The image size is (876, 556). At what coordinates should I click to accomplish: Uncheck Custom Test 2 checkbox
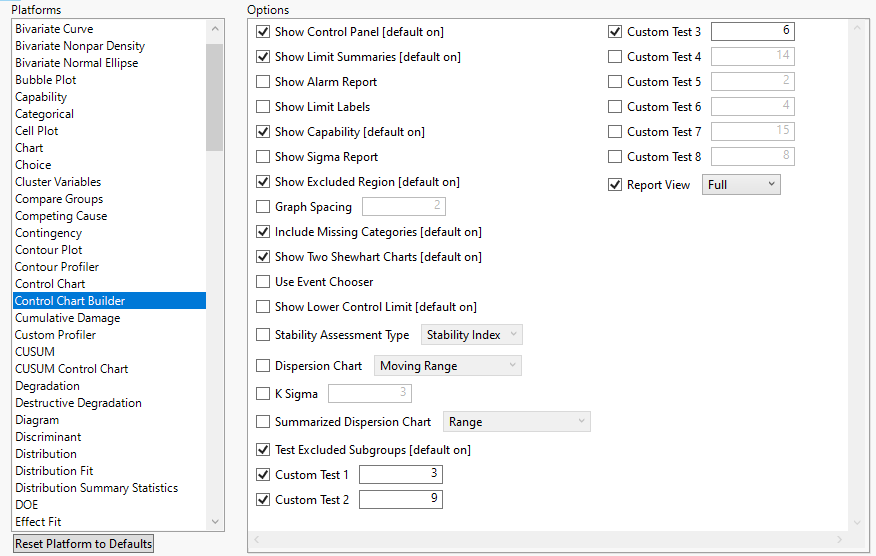point(263,500)
